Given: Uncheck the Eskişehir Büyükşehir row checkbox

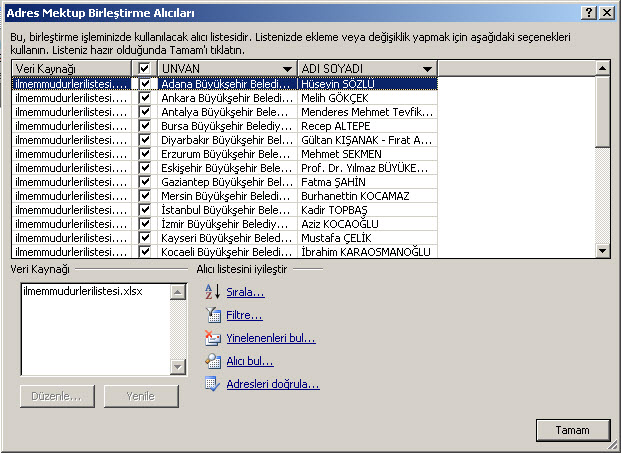Looking at the screenshot, I should click(145, 167).
